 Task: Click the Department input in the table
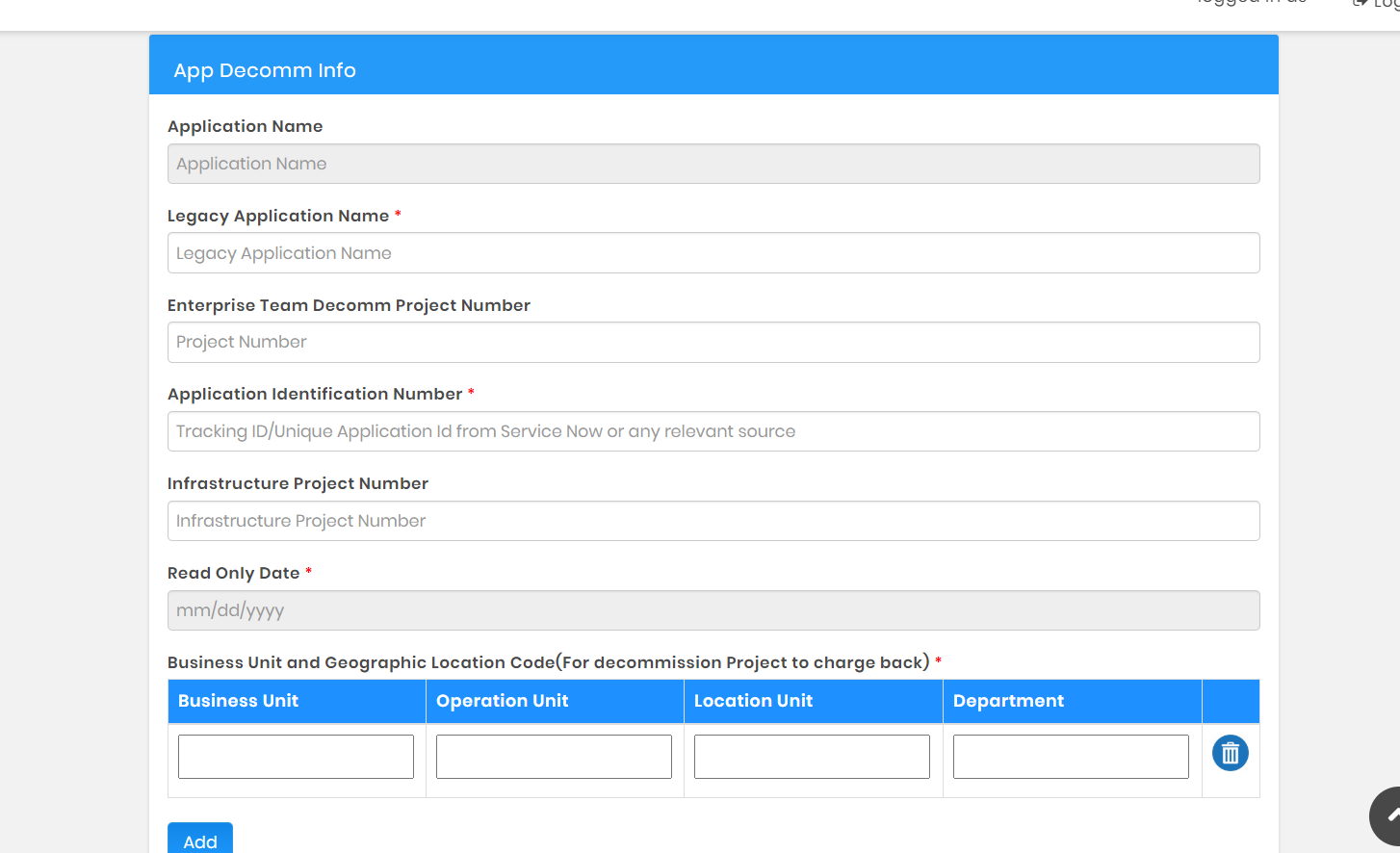point(1070,756)
